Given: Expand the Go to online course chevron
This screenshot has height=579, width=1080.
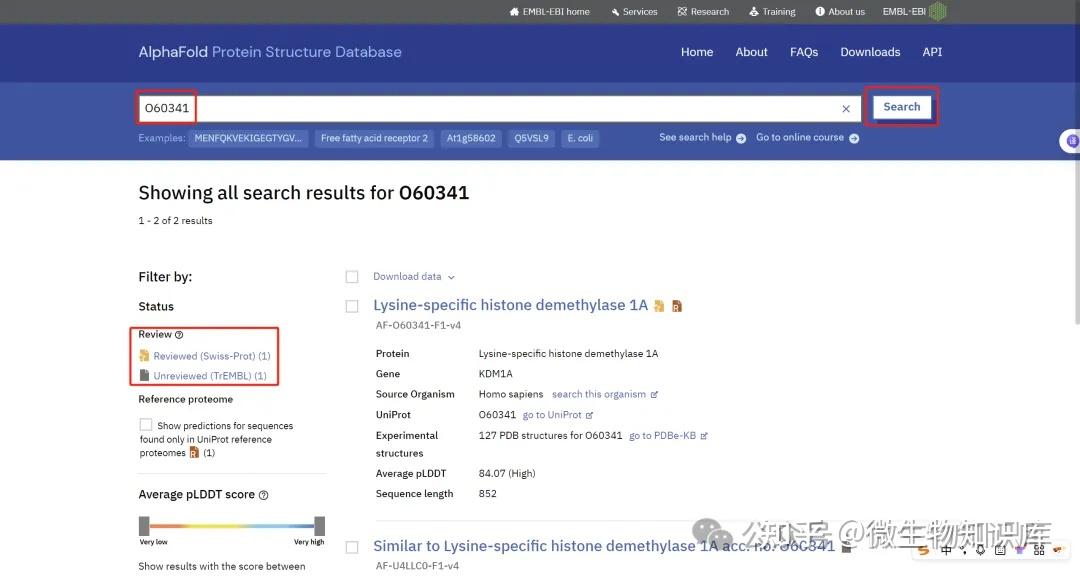Looking at the screenshot, I should click(x=854, y=138).
